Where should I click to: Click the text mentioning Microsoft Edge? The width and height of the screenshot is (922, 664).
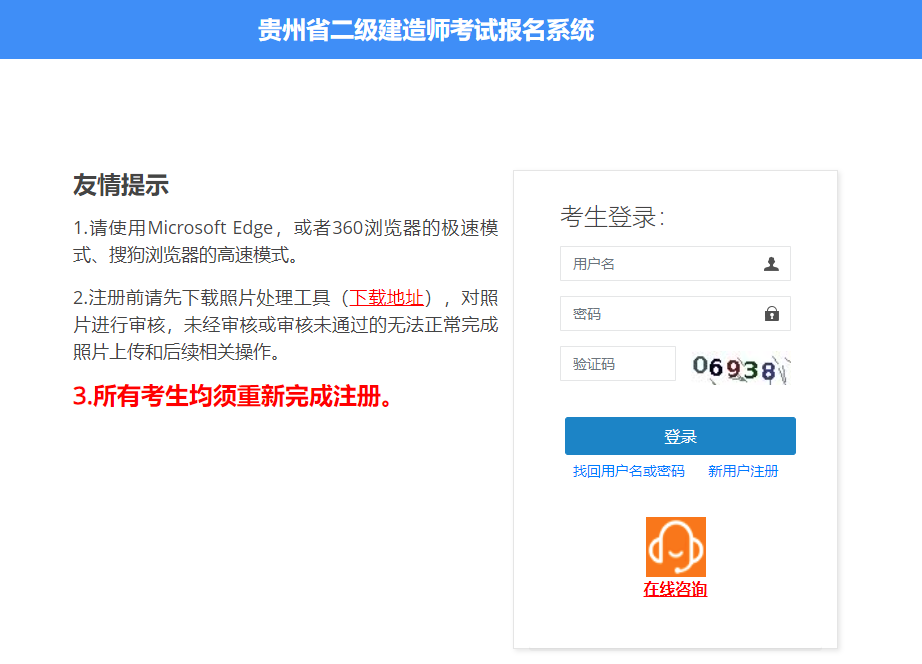286,241
